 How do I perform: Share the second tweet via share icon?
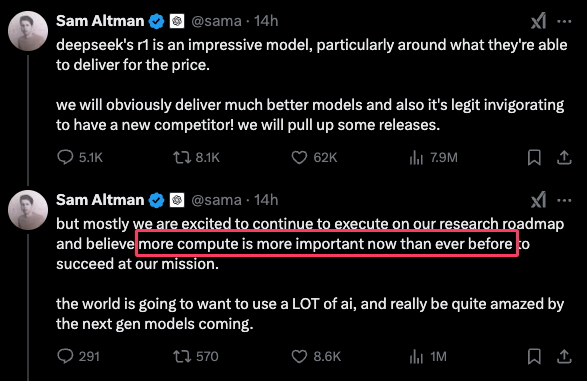pyautogui.click(x=564, y=357)
